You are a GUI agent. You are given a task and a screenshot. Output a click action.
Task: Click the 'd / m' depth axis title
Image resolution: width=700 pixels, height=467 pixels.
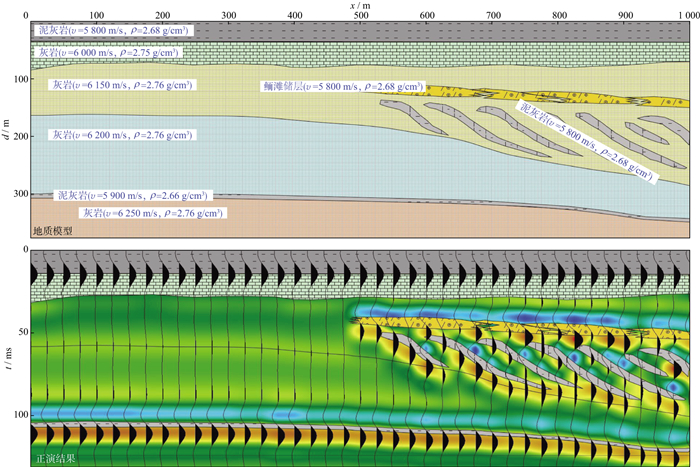[7, 131]
